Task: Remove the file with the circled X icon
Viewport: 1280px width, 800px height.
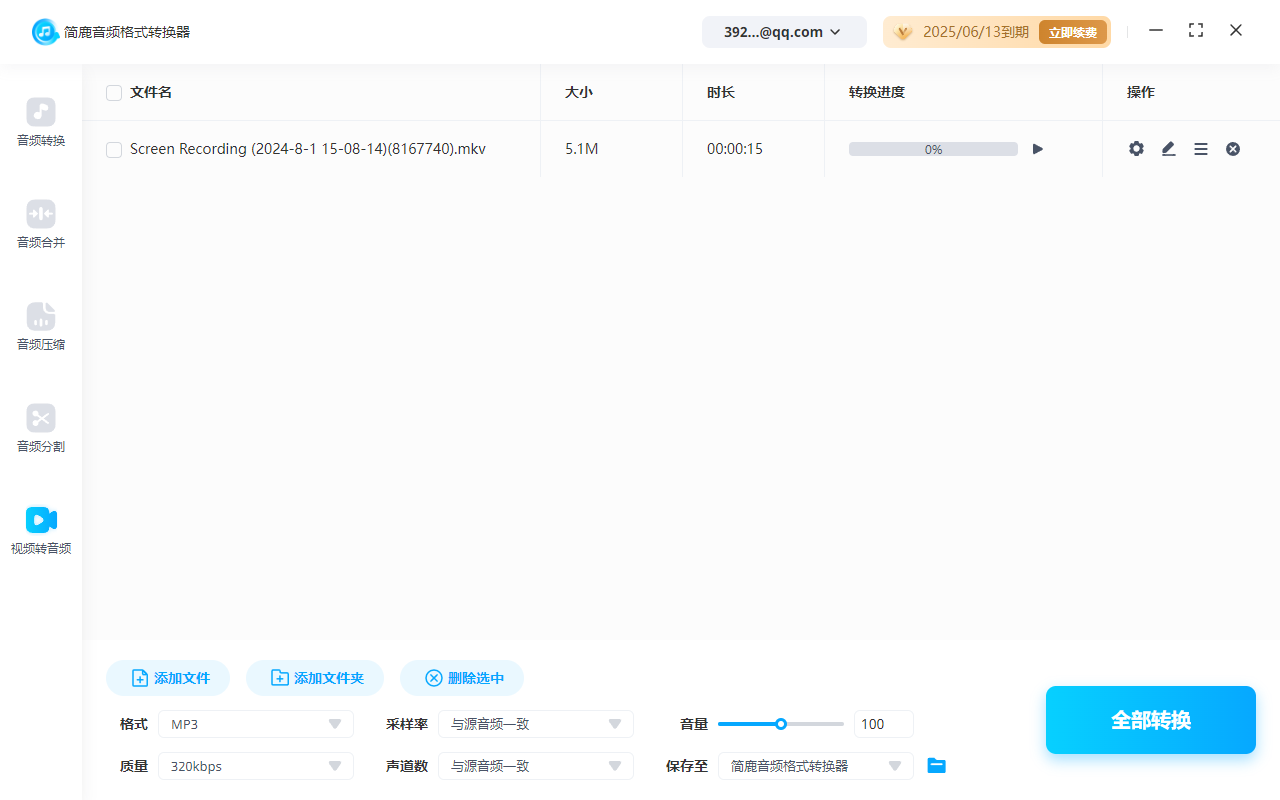Action: pos(1232,148)
